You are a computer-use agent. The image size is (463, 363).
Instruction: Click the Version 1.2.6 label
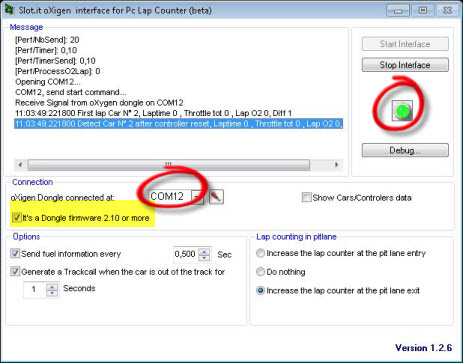pyautogui.click(x=424, y=348)
